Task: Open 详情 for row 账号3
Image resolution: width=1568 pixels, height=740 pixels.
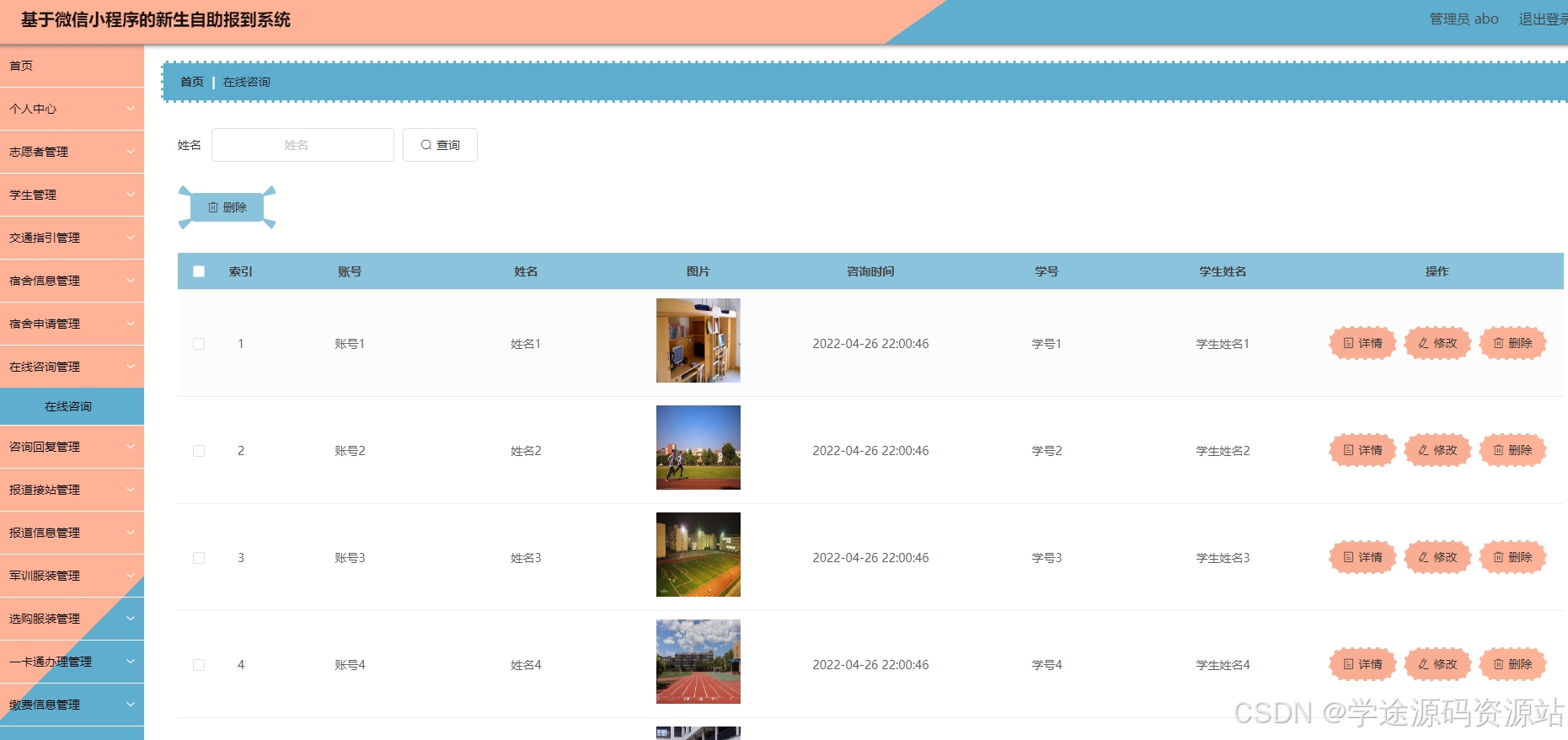Action: (1362, 557)
